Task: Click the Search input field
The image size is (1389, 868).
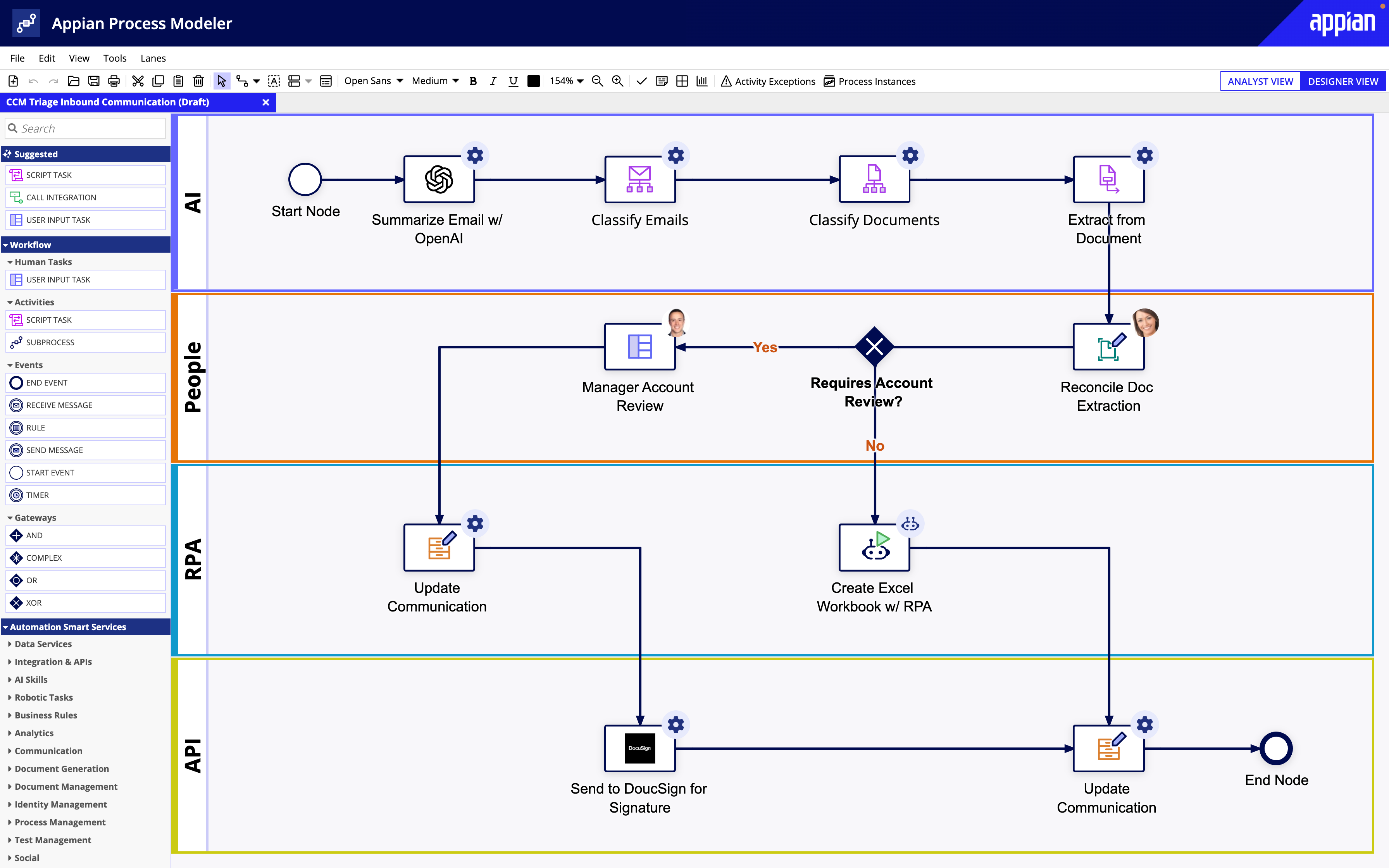Action: [86, 128]
